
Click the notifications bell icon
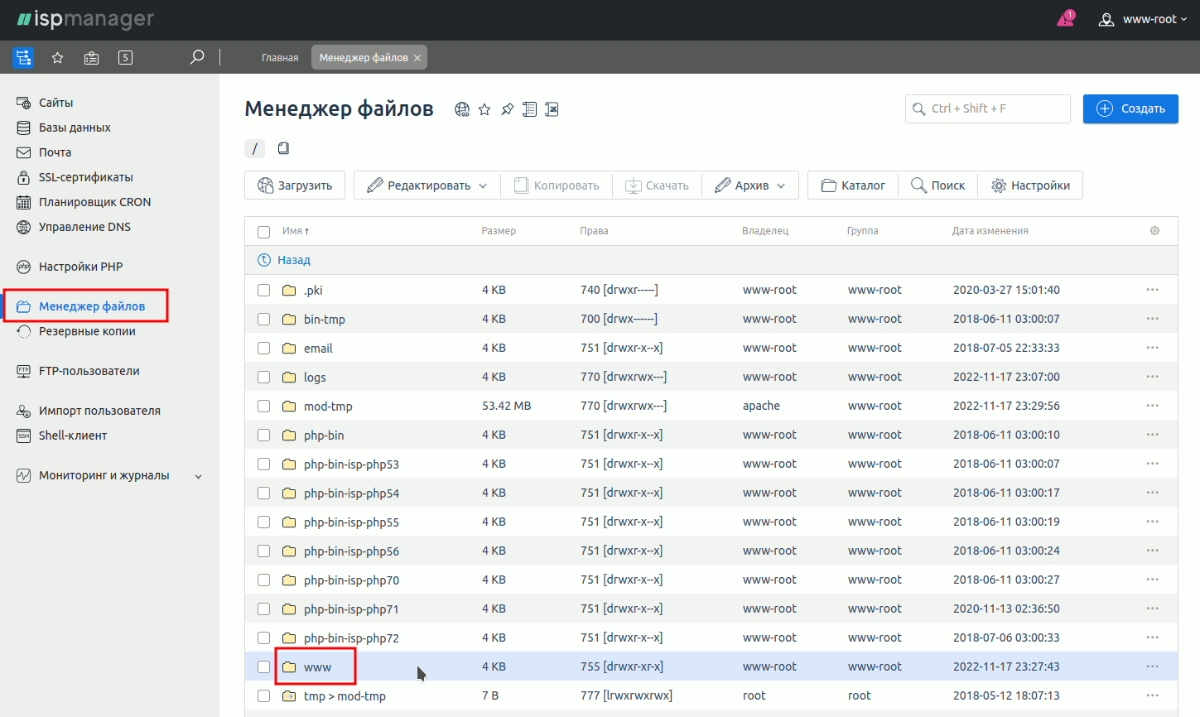[1066, 19]
